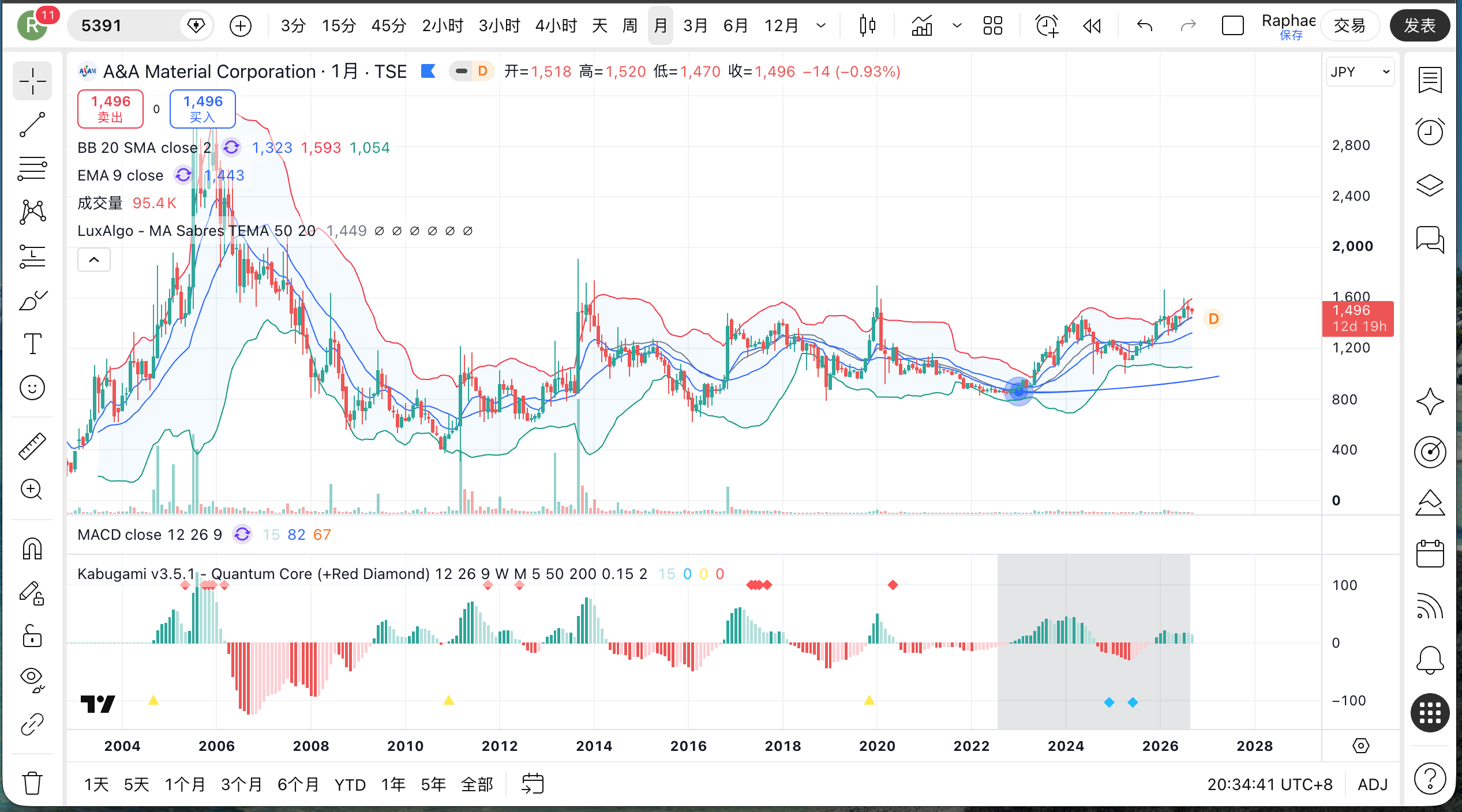This screenshot has height=812, width=1462.
Task: Open the price scale settings gear icon
Action: (1360, 746)
